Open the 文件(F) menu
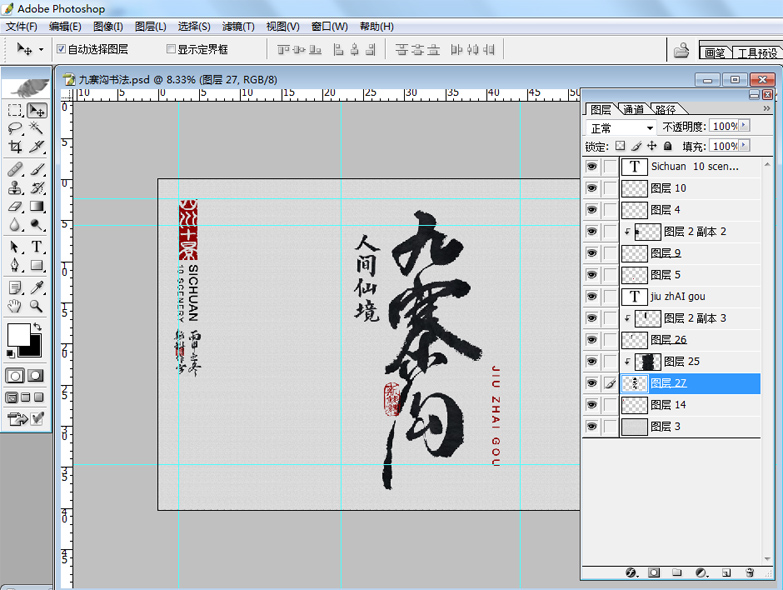 coord(21,26)
